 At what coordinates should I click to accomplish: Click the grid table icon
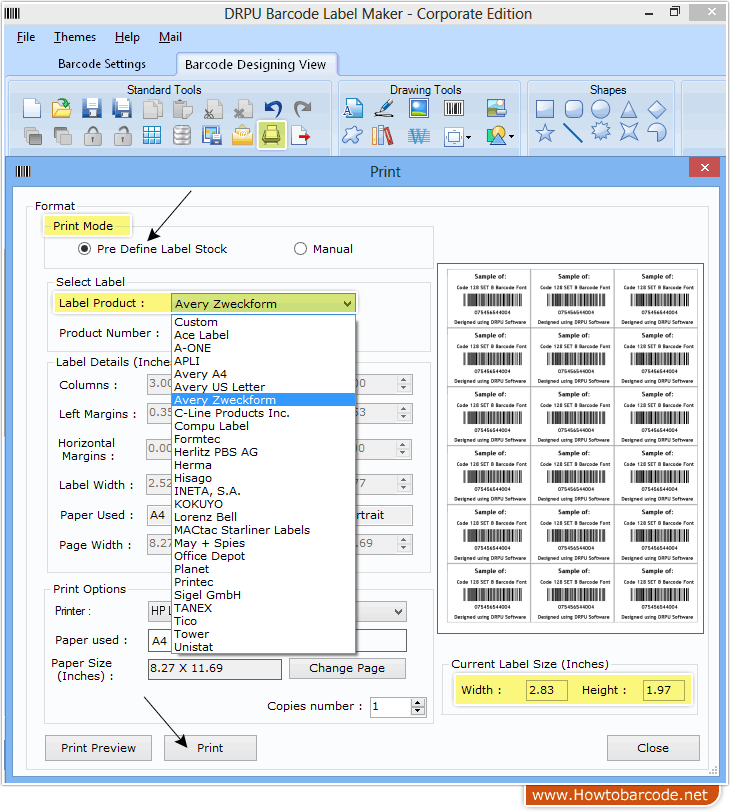pos(152,136)
